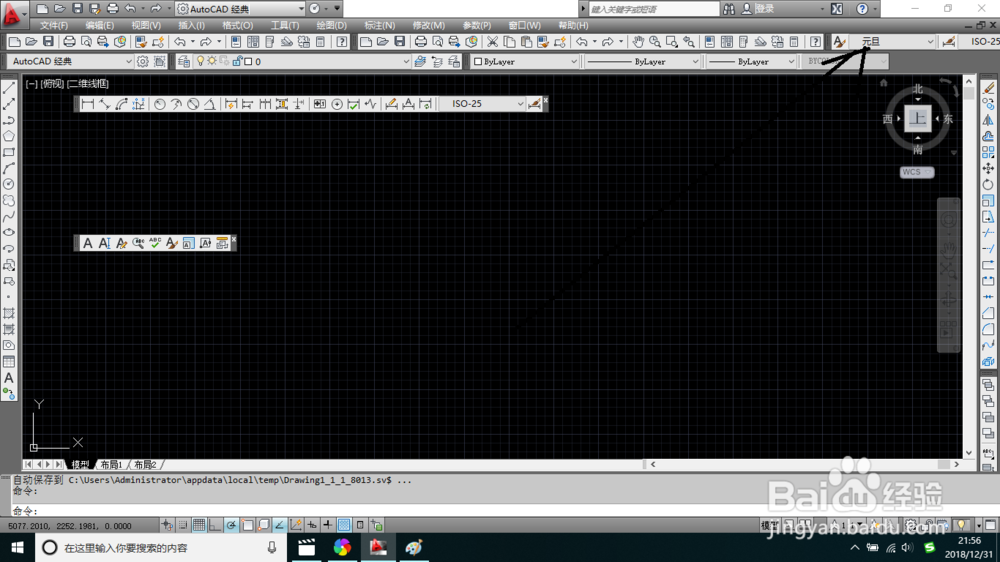Click the Find text magnifier icon
This screenshot has width=1000, height=562.
click(x=138, y=243)
